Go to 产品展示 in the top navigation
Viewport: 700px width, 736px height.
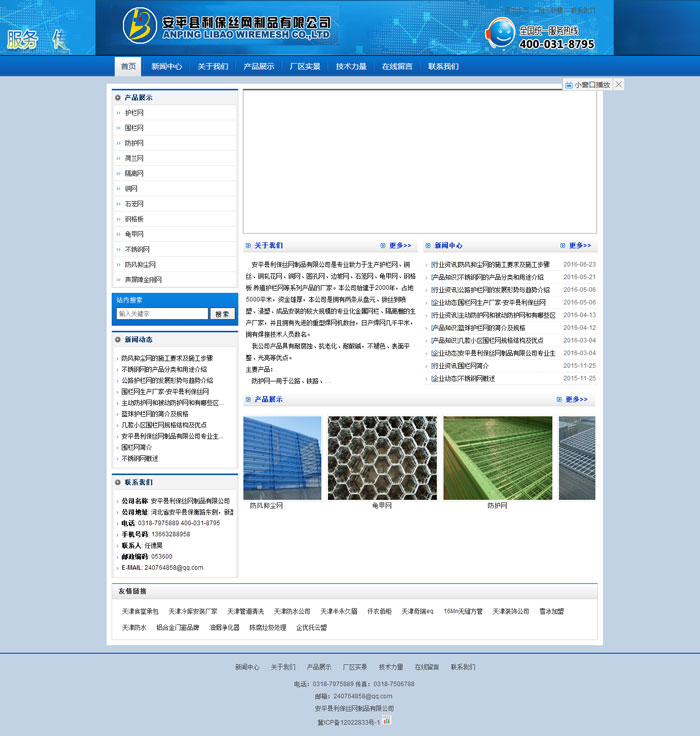point(259,67)
